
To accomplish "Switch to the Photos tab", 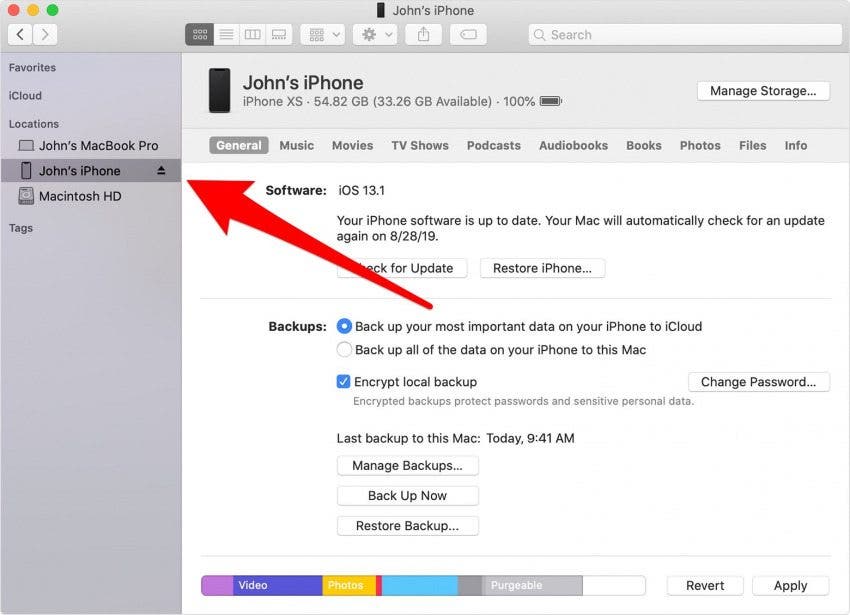I will coord(700,145).
